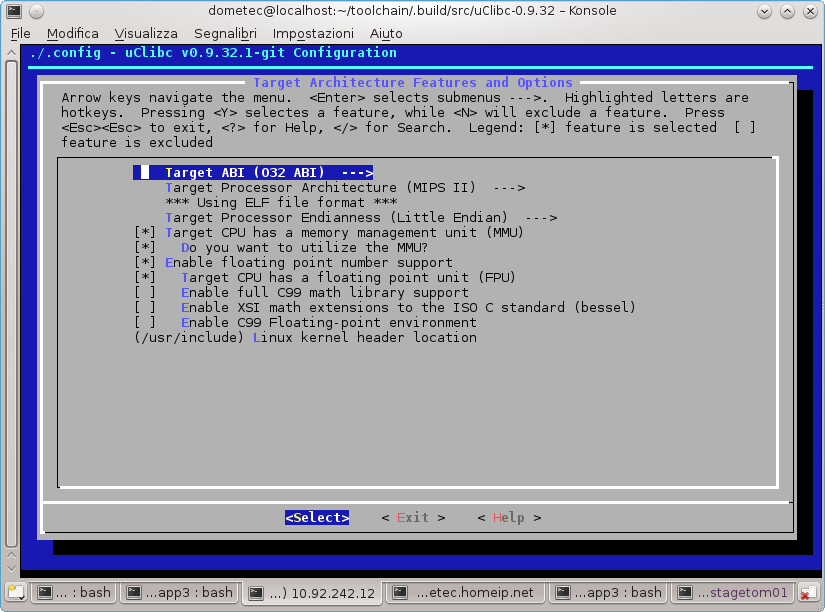Open the Impostazioni menu
Screen dimensions: 825x612
tap(312, 33)
